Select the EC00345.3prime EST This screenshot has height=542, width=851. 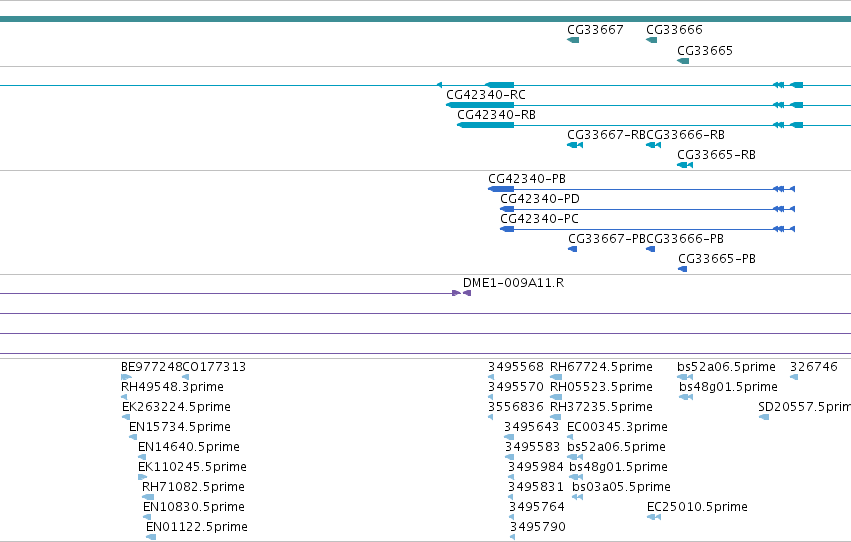(x=617, y=428)
